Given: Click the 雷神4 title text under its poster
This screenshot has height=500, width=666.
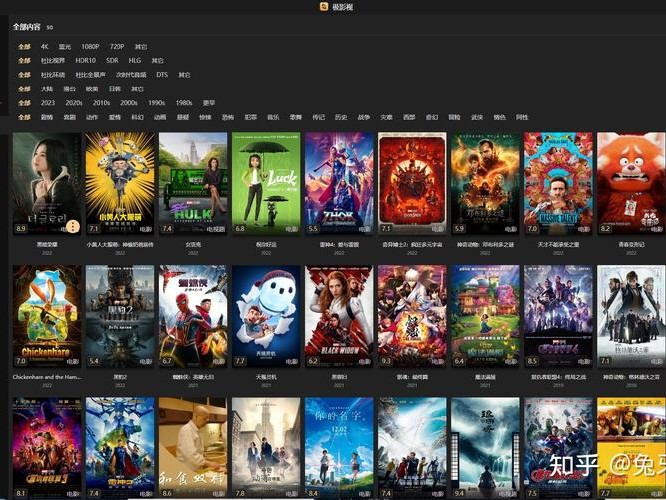Looking at the screenshot, I should pyautogui.click(x=339, y=245).
